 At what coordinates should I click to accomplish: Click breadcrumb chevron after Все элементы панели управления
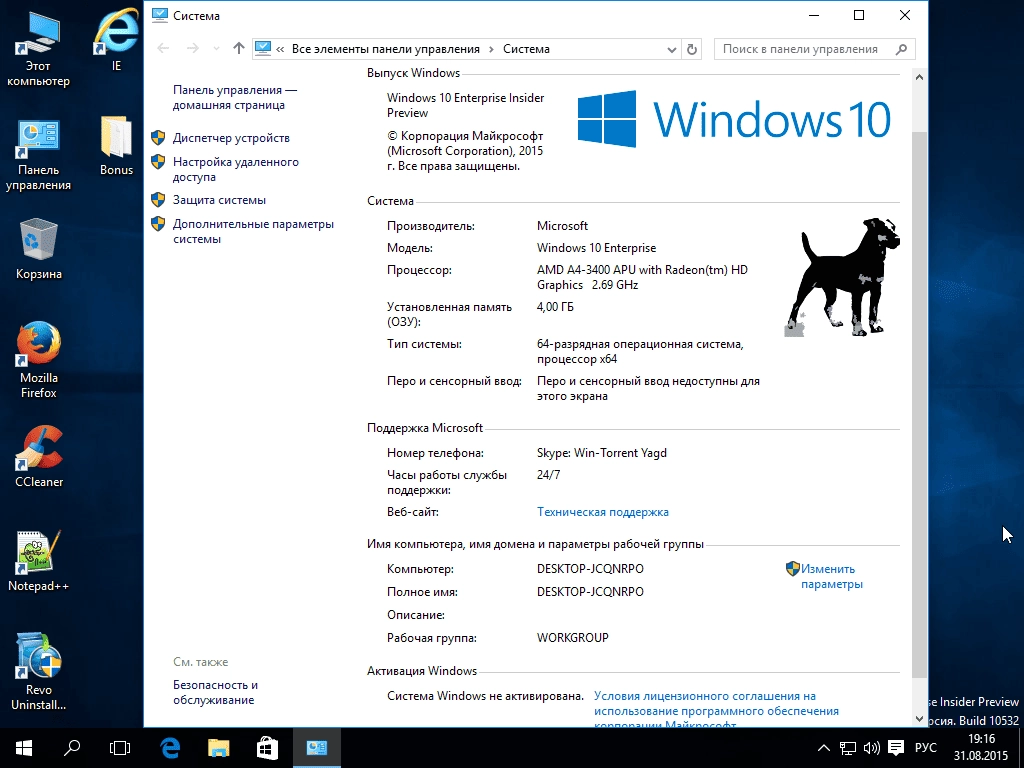[491, 49]
